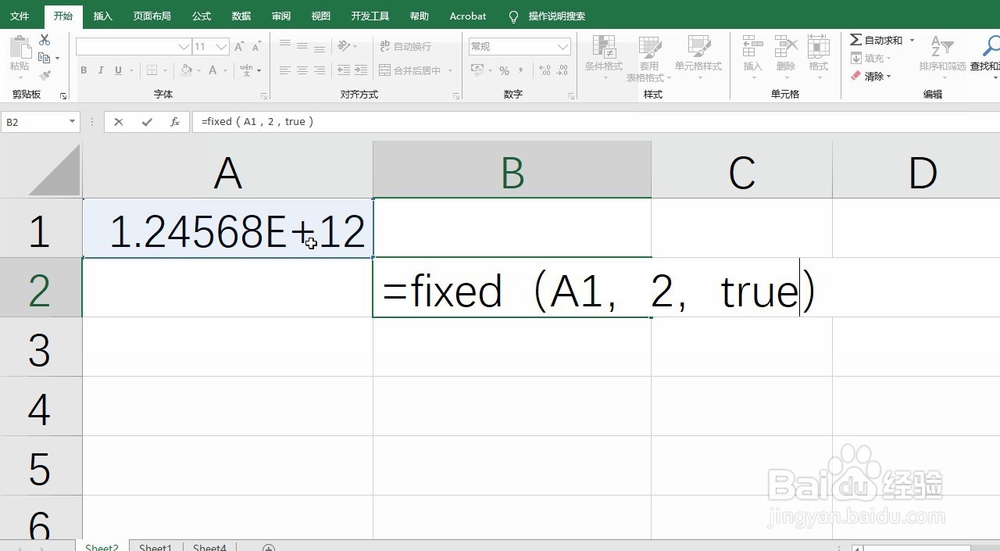Open Insert Function fx dialog
1000x551 pixels.
coord(175,122)
